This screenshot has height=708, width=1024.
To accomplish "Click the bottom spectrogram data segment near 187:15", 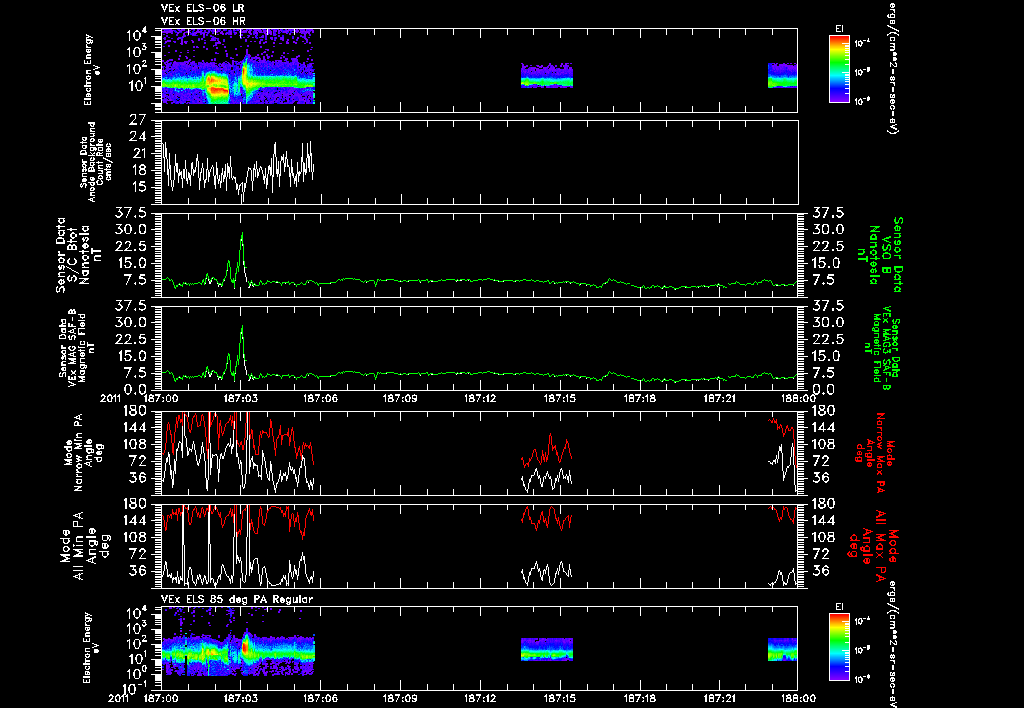I will [x=547, y=649].
